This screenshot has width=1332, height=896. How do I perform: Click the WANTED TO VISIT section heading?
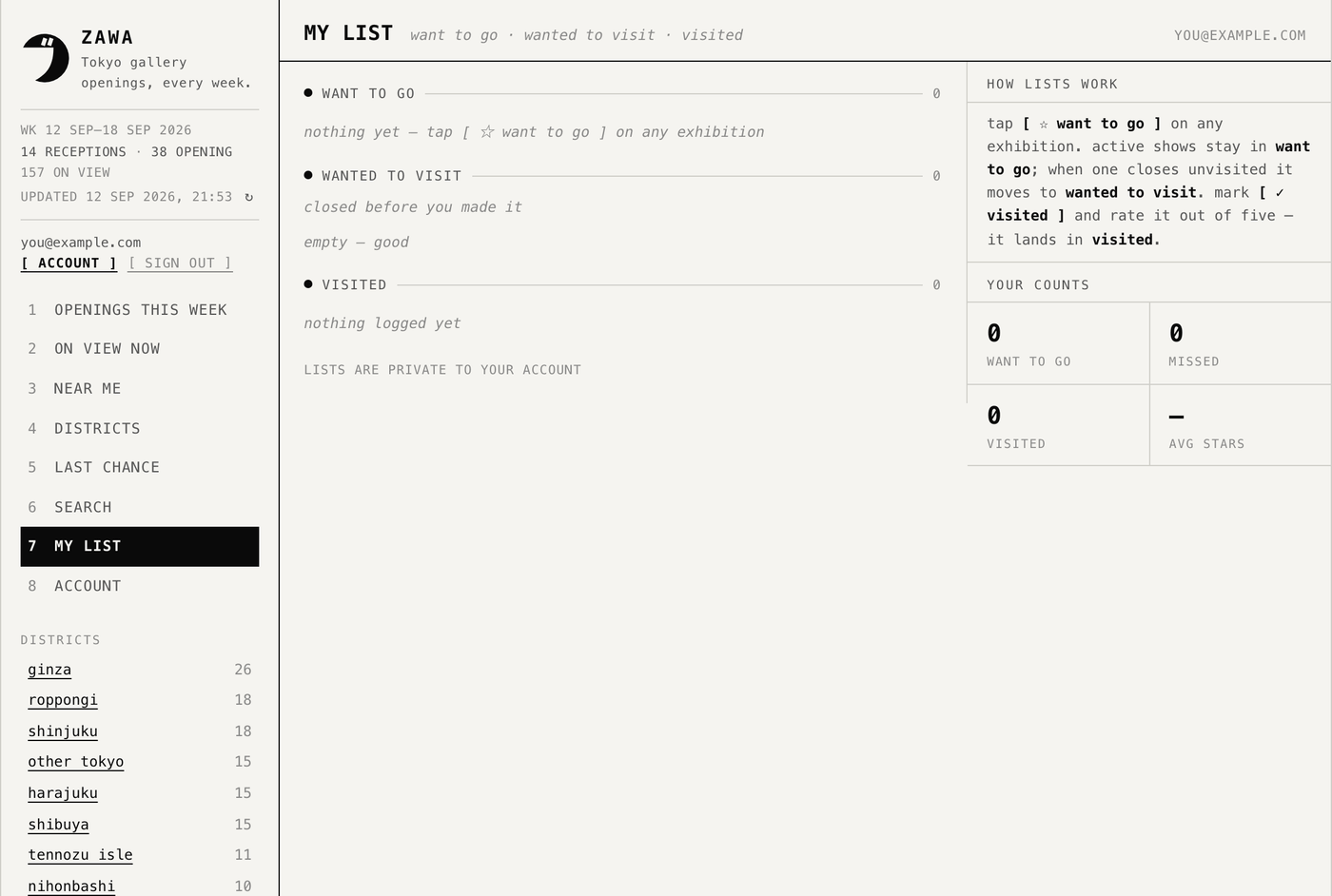391,176
